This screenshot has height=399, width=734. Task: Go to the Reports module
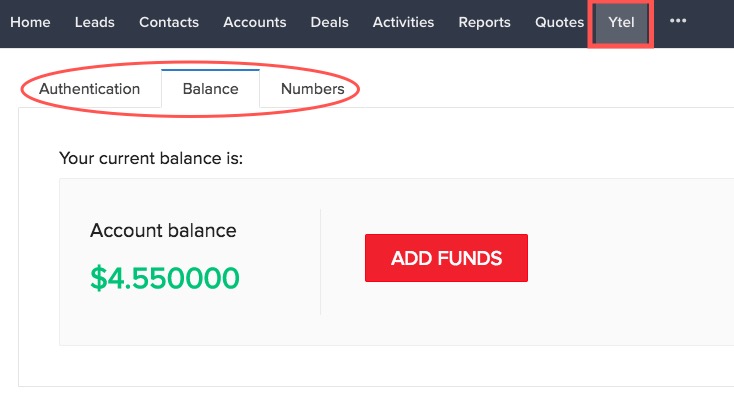pyautogui.click(x=484, y=22)
